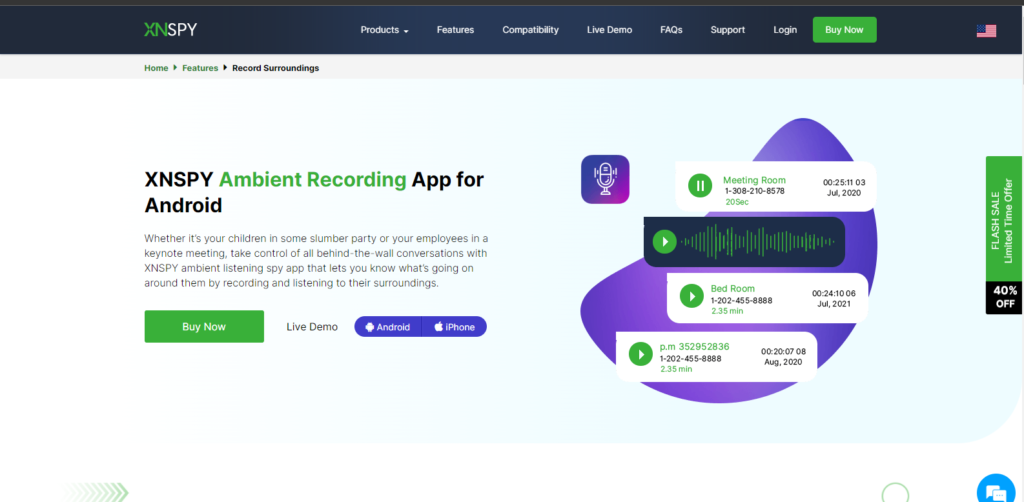1024x502 pixels.
Task: Click the purple microphone recording icon
Action: pos(605,179)
